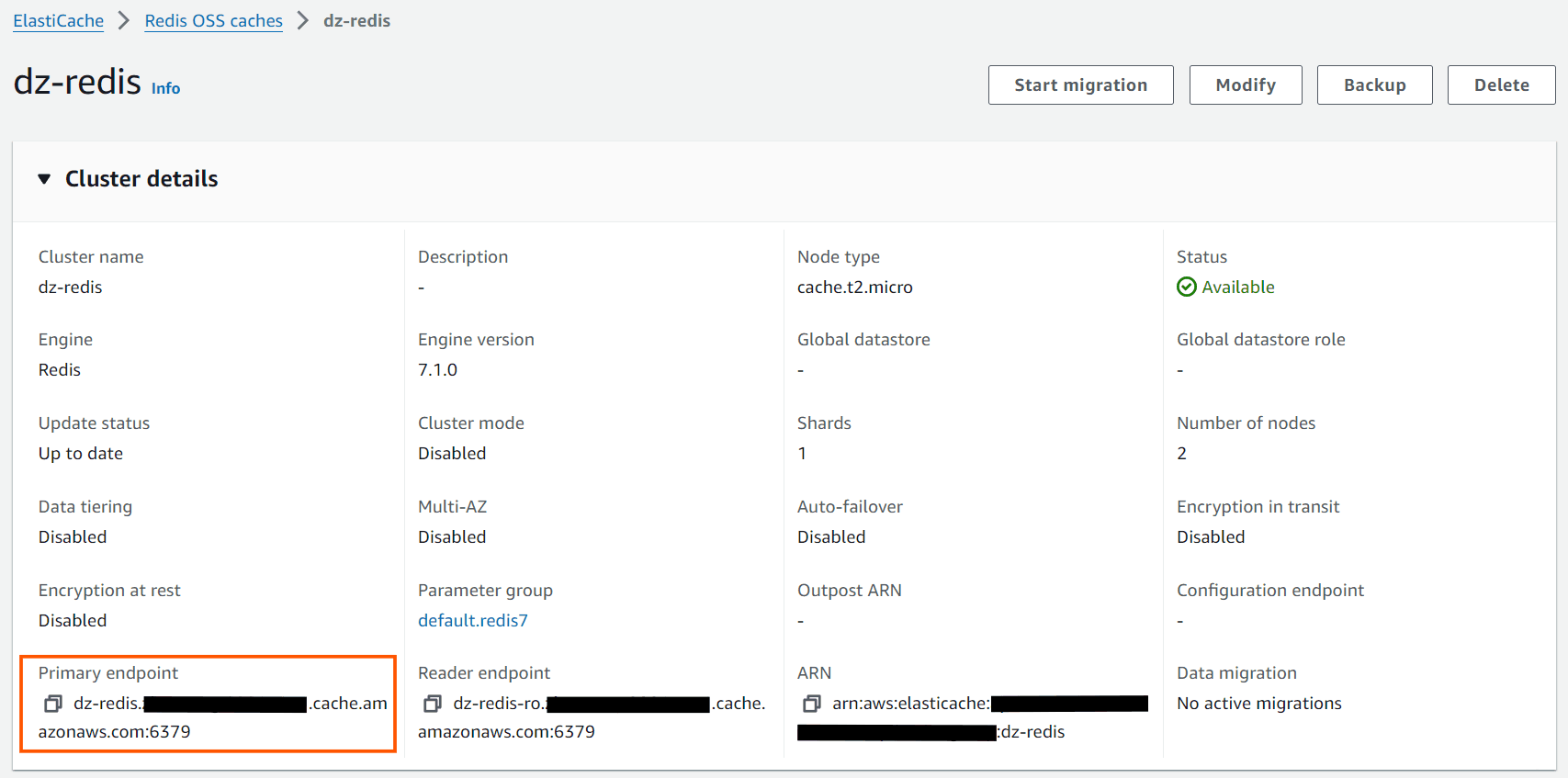Click the Delete button
The width and height of the screenshot is (1568, 778).
click(1502, 85)
